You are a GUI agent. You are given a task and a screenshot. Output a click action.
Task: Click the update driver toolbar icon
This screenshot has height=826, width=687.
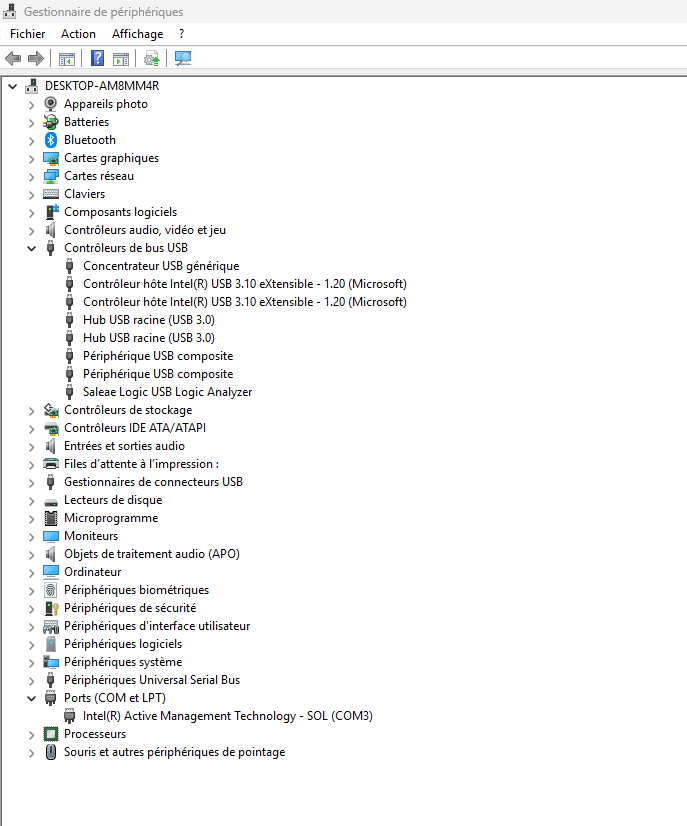pos(151,58)
